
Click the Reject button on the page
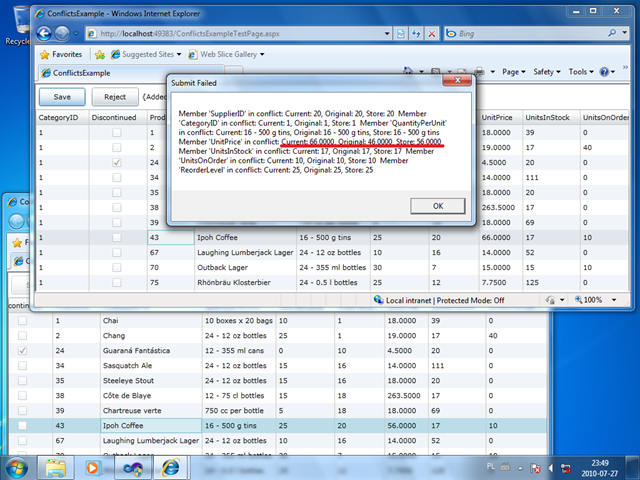coord(115,97)
